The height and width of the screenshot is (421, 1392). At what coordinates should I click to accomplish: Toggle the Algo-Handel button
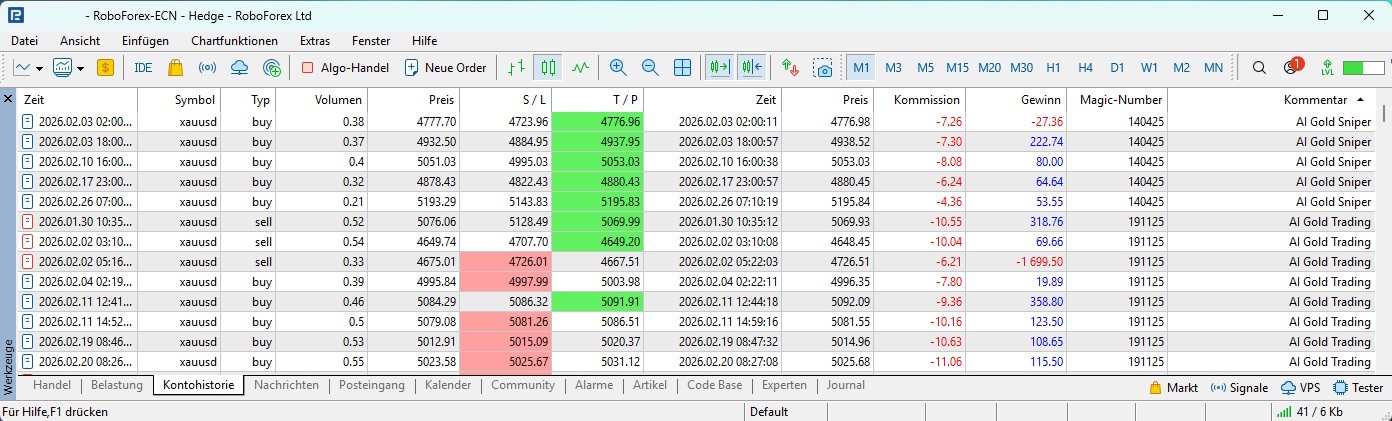[344, 68]
